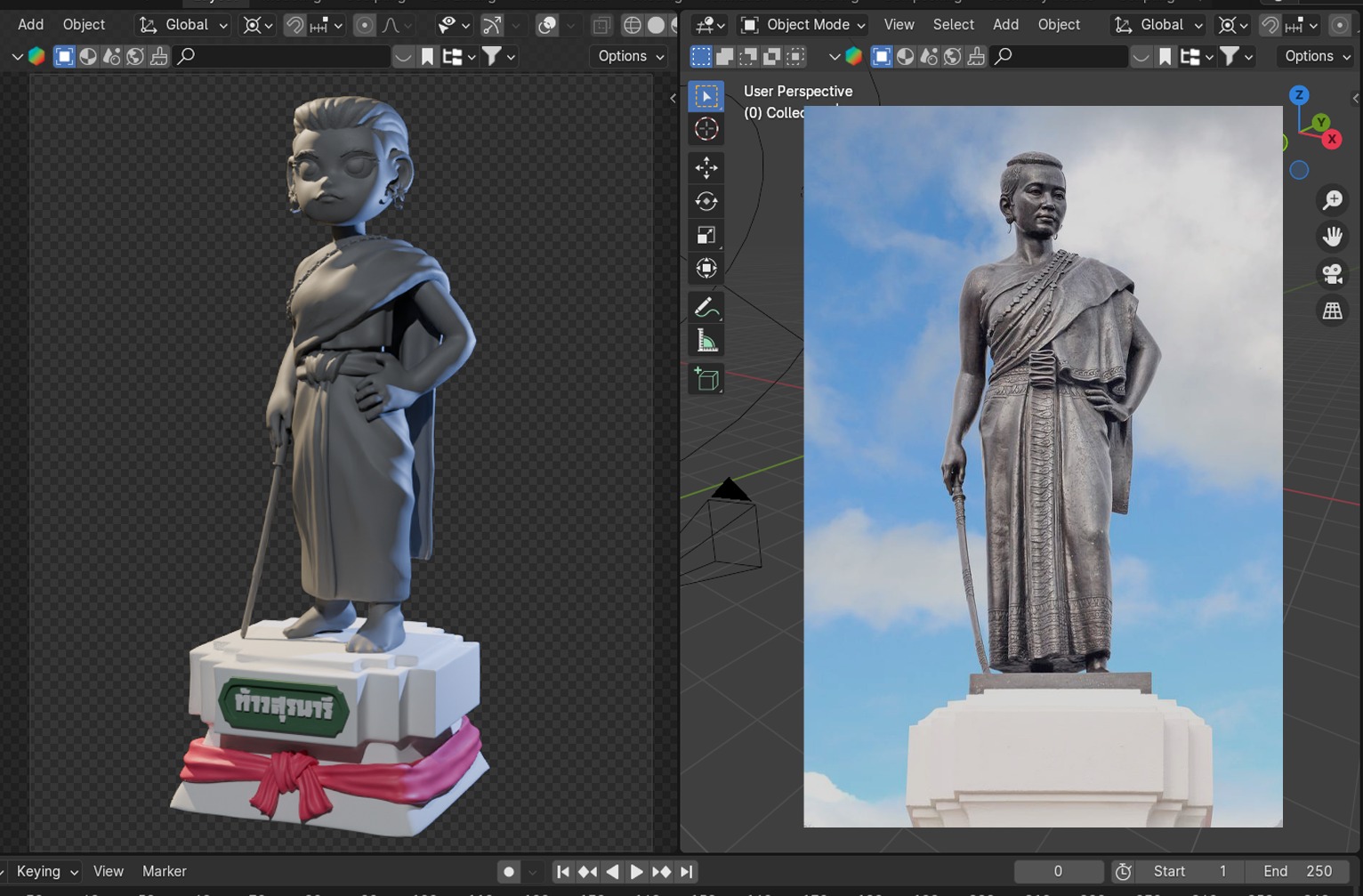Toggle perspective/orthographic grid view icon

pos(1332,311)
